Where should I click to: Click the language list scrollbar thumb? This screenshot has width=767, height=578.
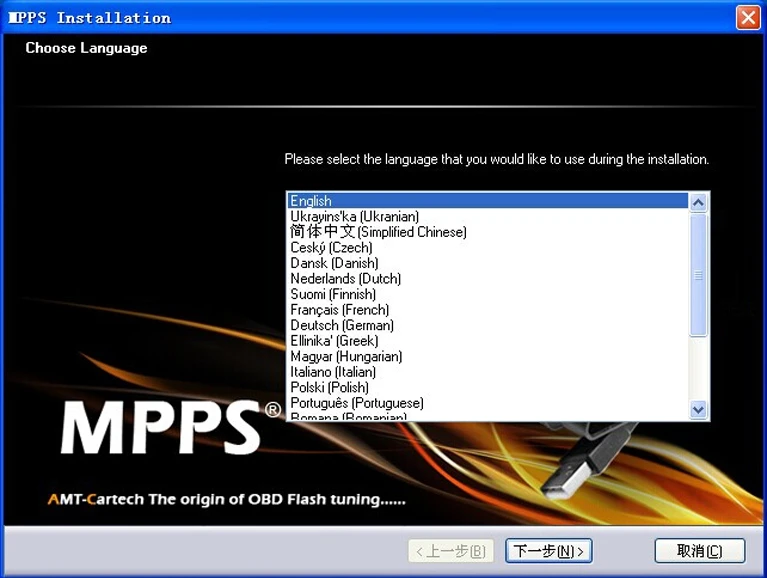(698, 275)
